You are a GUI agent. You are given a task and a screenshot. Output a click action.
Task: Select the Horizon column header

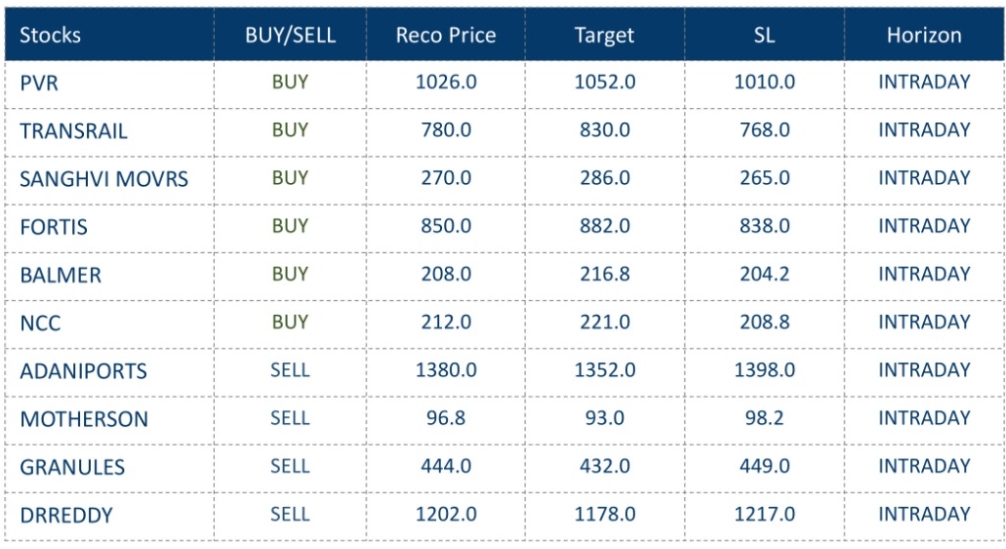tap(924, 35)
